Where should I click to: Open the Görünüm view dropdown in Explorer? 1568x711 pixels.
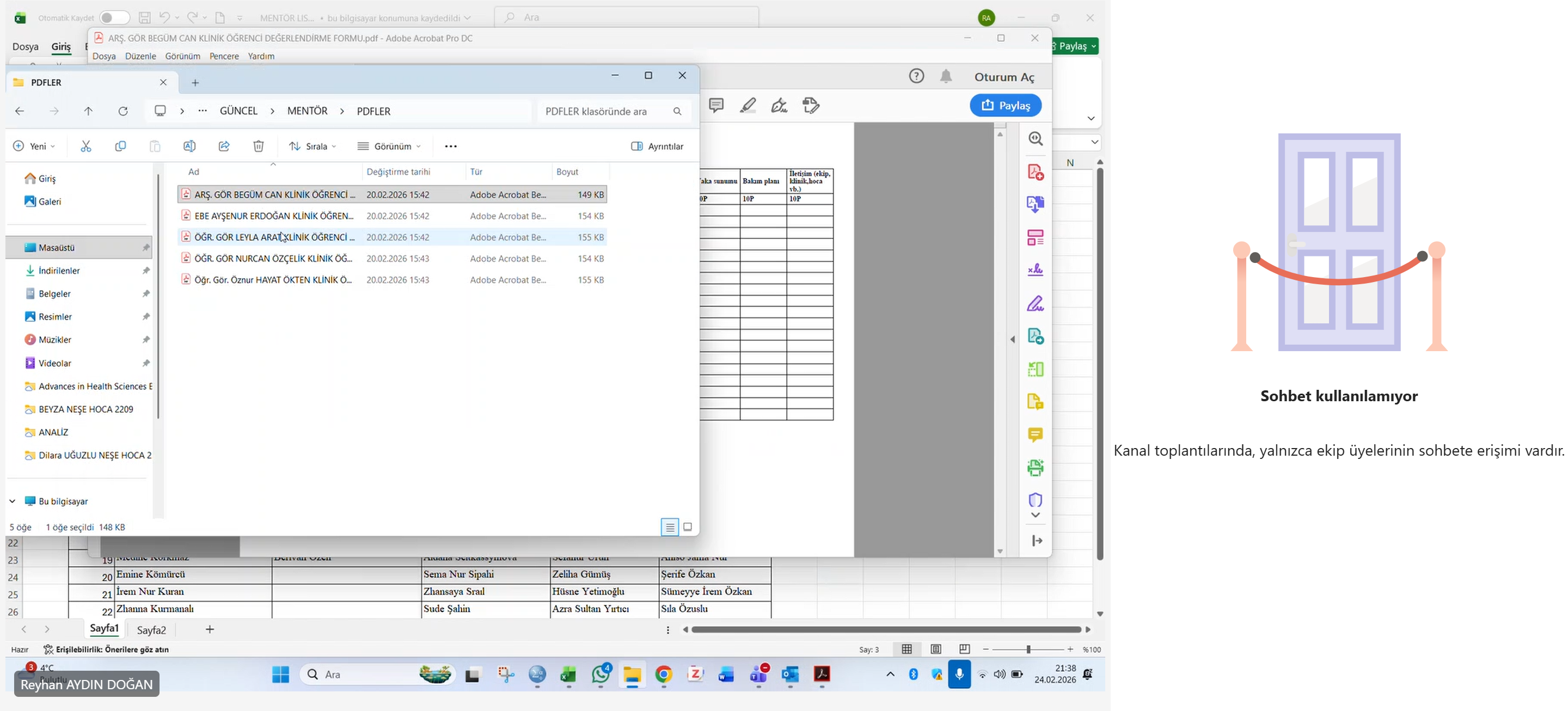pyautogui.click(x=390, y=146)
